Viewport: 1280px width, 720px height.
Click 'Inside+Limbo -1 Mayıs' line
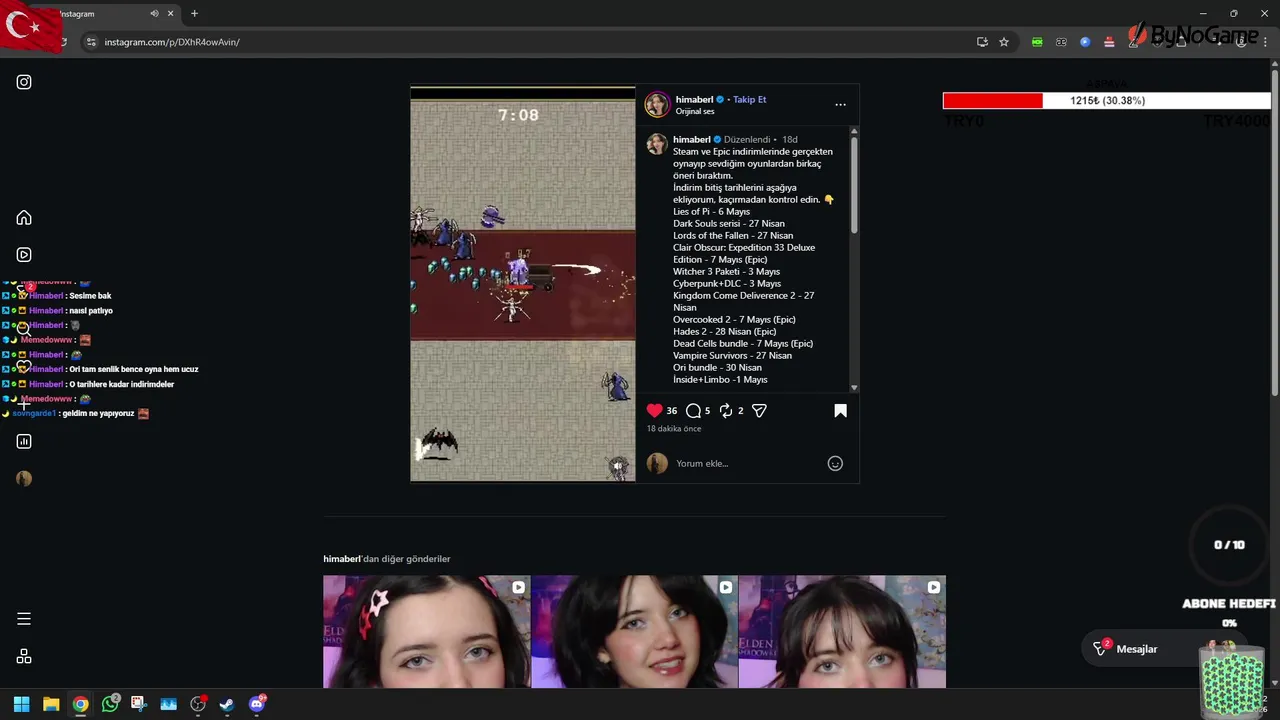point(720,380)
